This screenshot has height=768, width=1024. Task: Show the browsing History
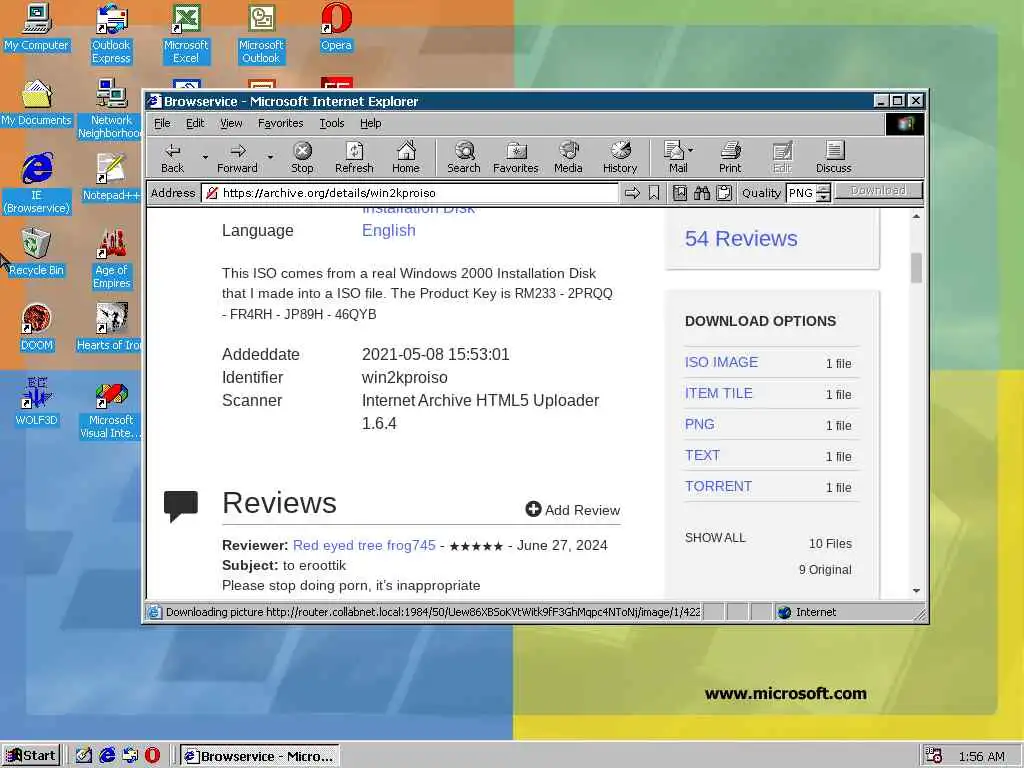coord(620,157)
